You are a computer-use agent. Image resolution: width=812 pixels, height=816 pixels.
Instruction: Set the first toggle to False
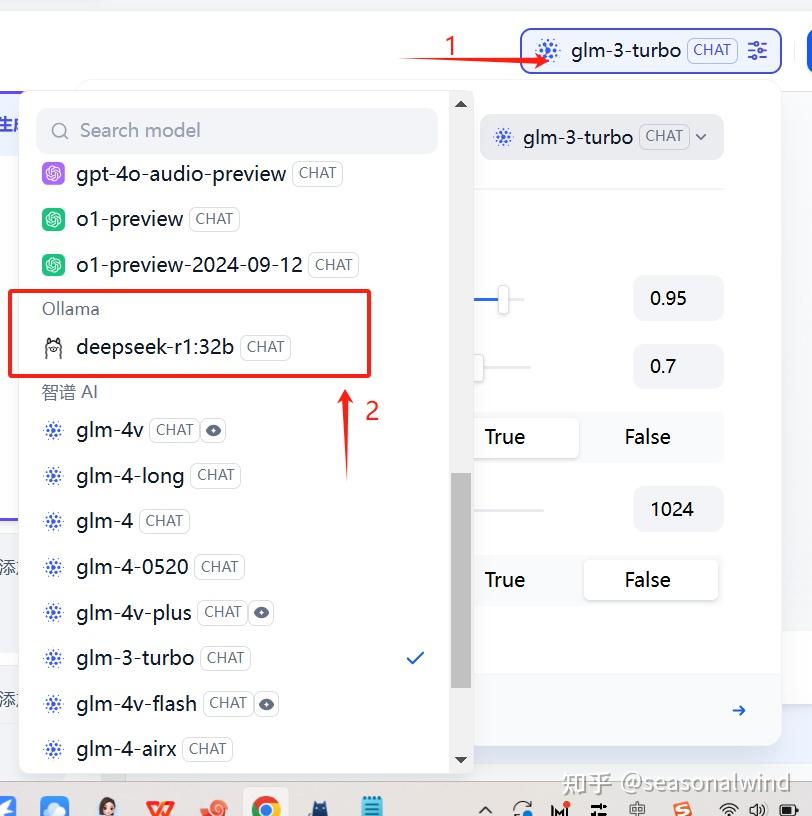[647, 437]
